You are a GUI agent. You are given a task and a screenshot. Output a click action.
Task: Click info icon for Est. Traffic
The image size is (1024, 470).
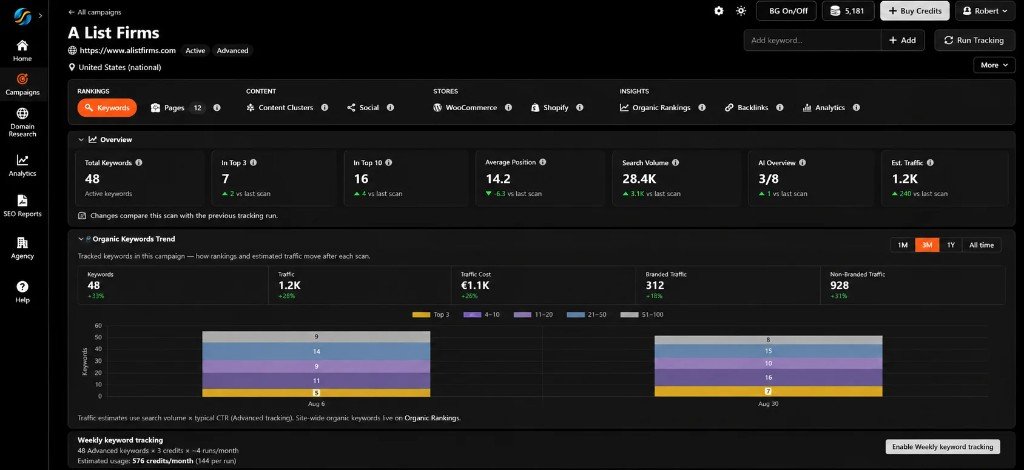[929, 163]
